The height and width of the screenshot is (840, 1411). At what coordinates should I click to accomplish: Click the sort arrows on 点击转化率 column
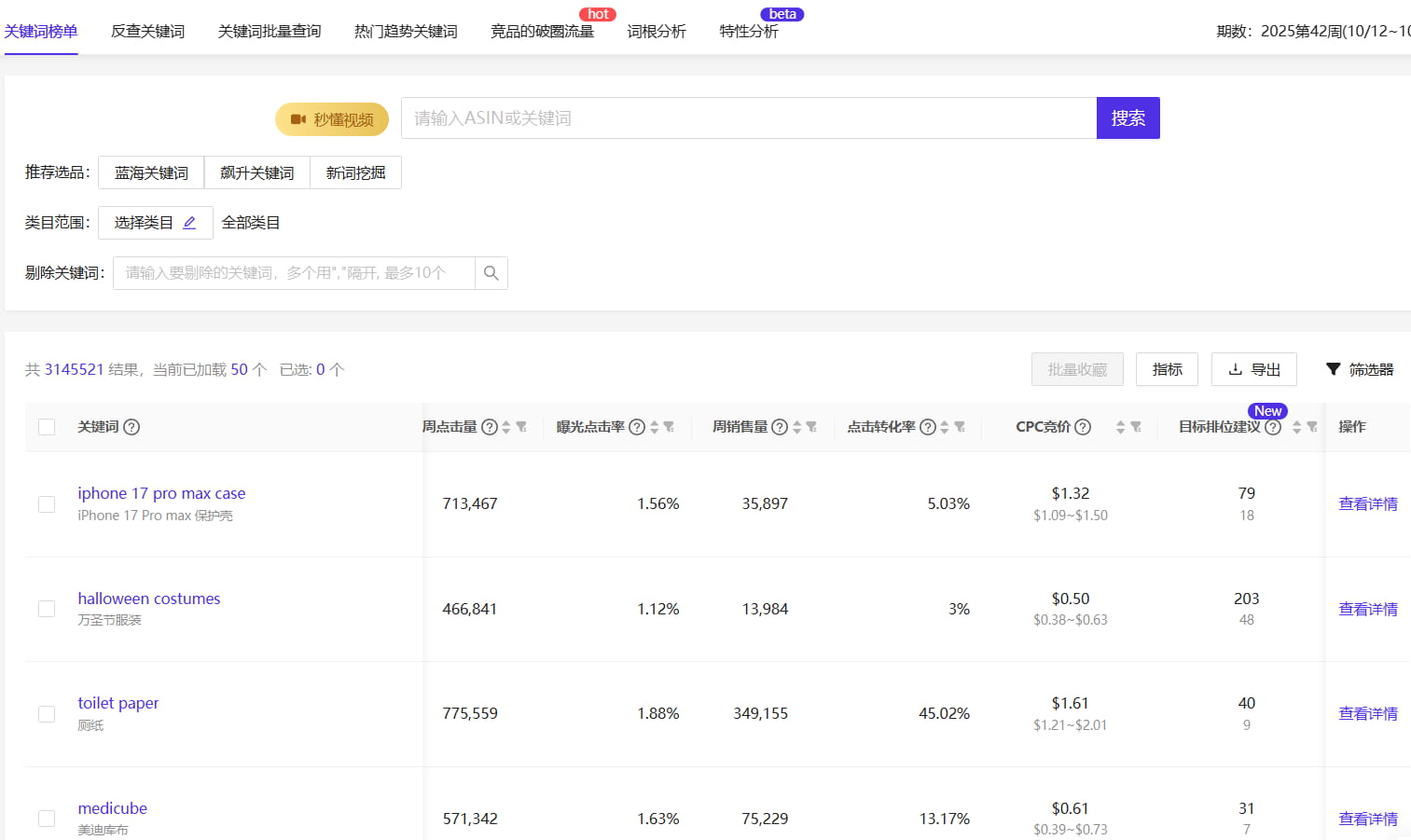[944, 427]
